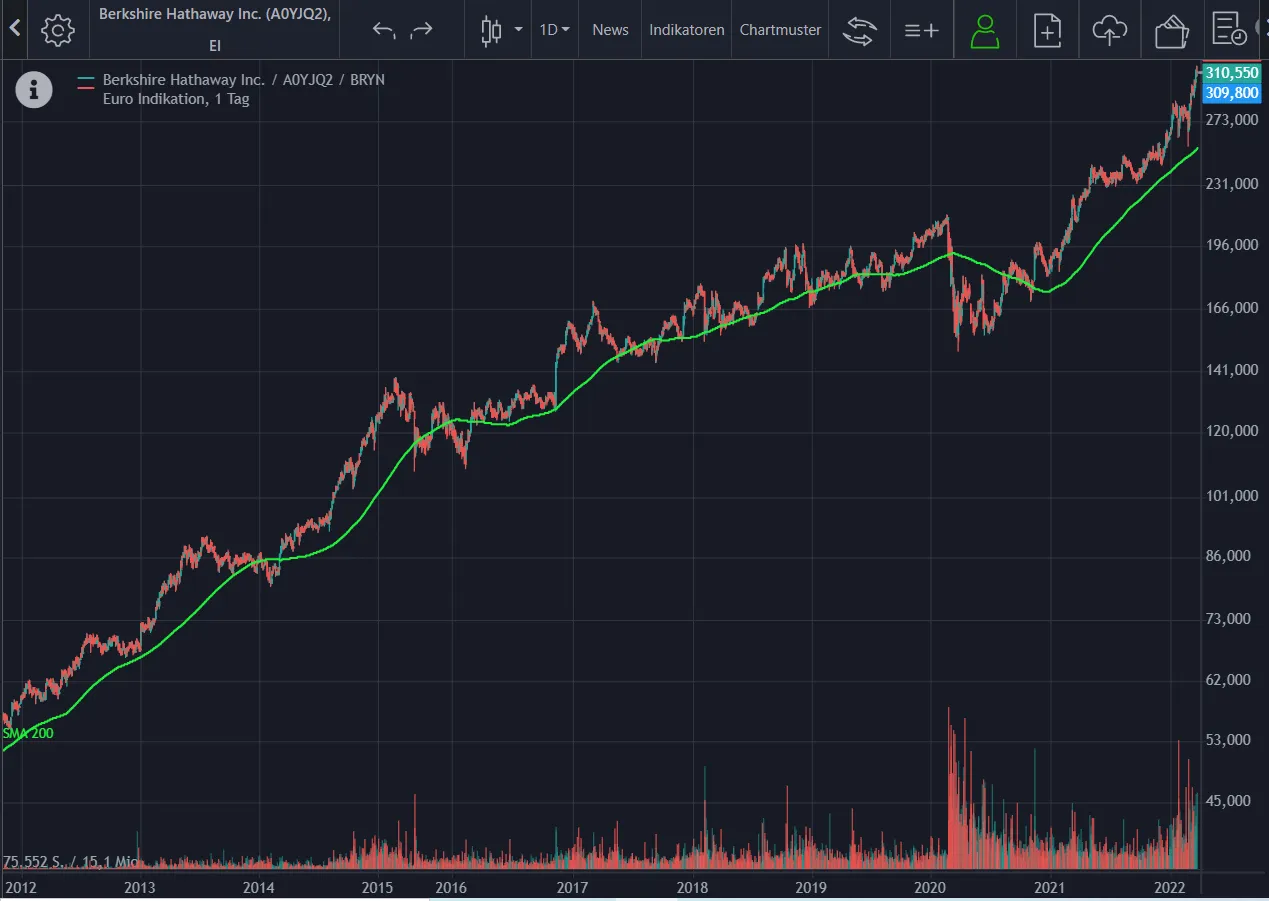Click the cloud upload icon
The image size is (1269, 901).
point(1109,30)
